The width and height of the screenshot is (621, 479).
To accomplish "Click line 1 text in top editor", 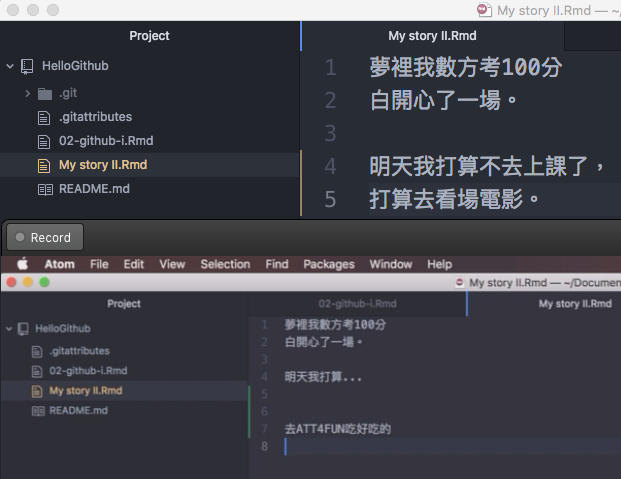I will [465, 67].
